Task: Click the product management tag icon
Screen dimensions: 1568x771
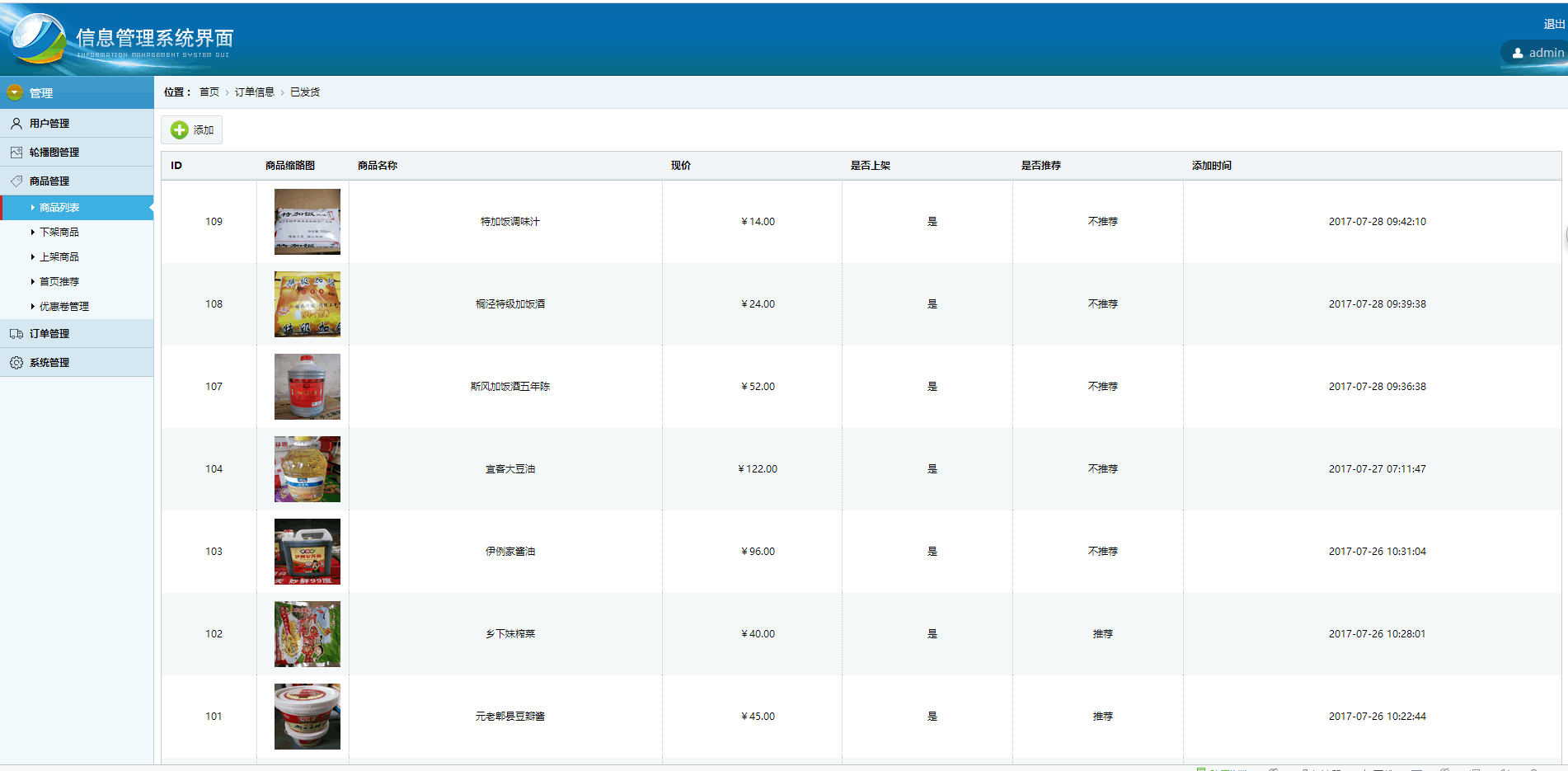Action: [x=16, y=181]
